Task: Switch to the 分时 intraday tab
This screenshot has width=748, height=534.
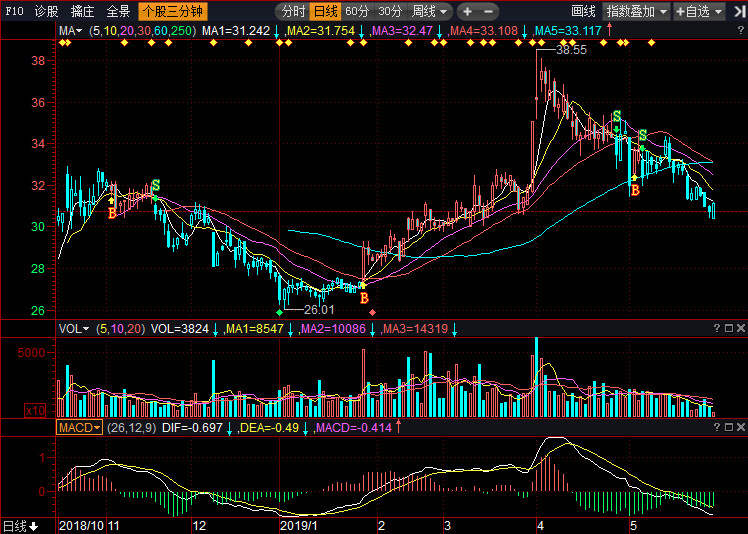Action: point(293,11)
